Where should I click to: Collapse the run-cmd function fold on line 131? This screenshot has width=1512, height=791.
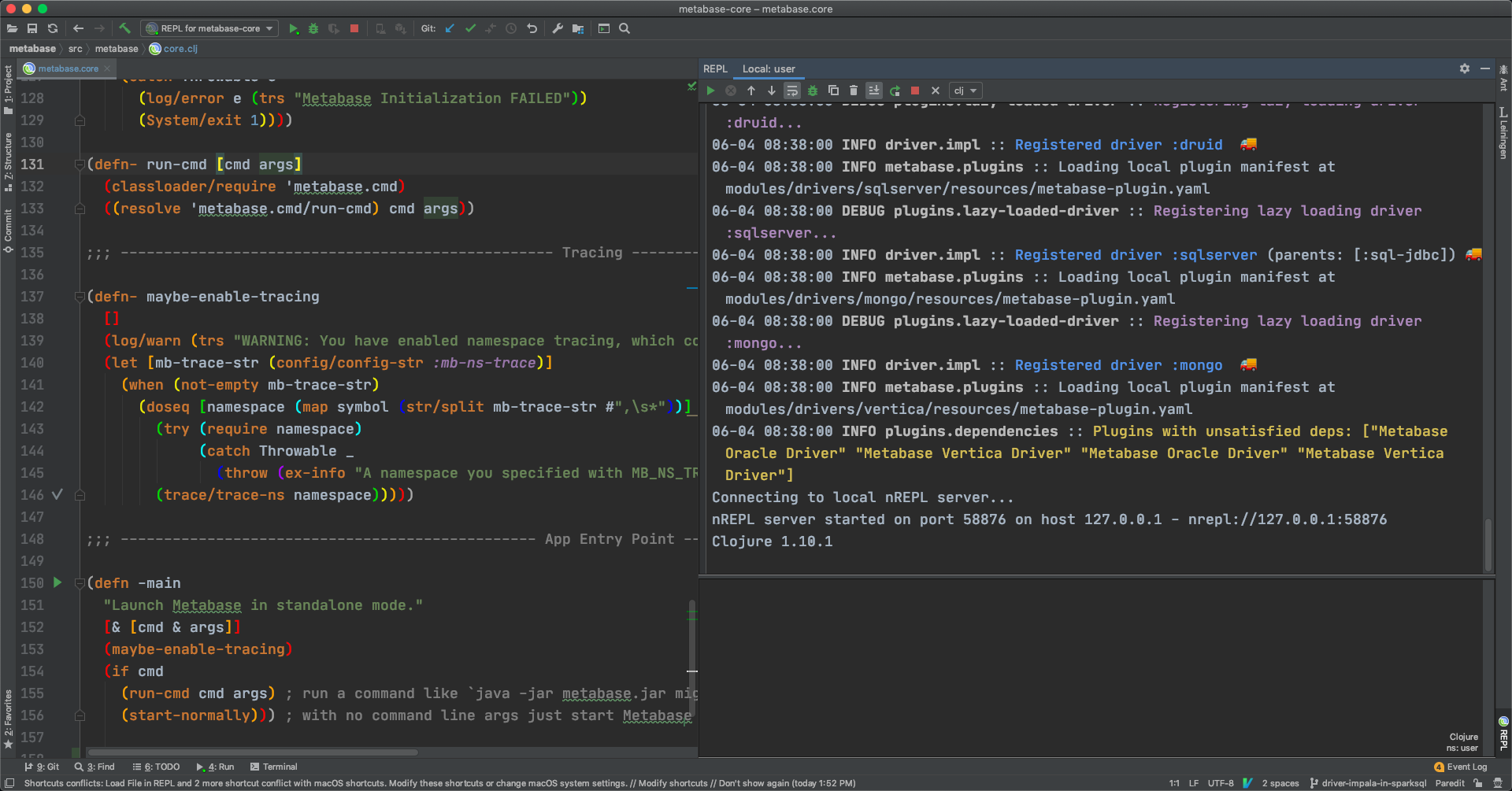(80, 164)
